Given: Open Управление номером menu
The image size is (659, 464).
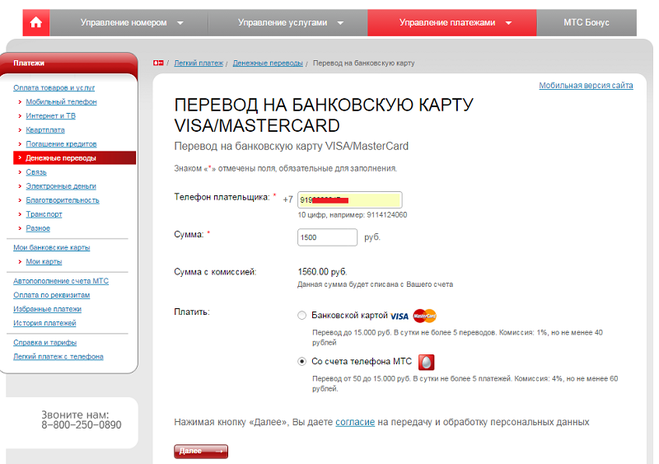Looking at the screenshot, I should click(x=129, y=23).
